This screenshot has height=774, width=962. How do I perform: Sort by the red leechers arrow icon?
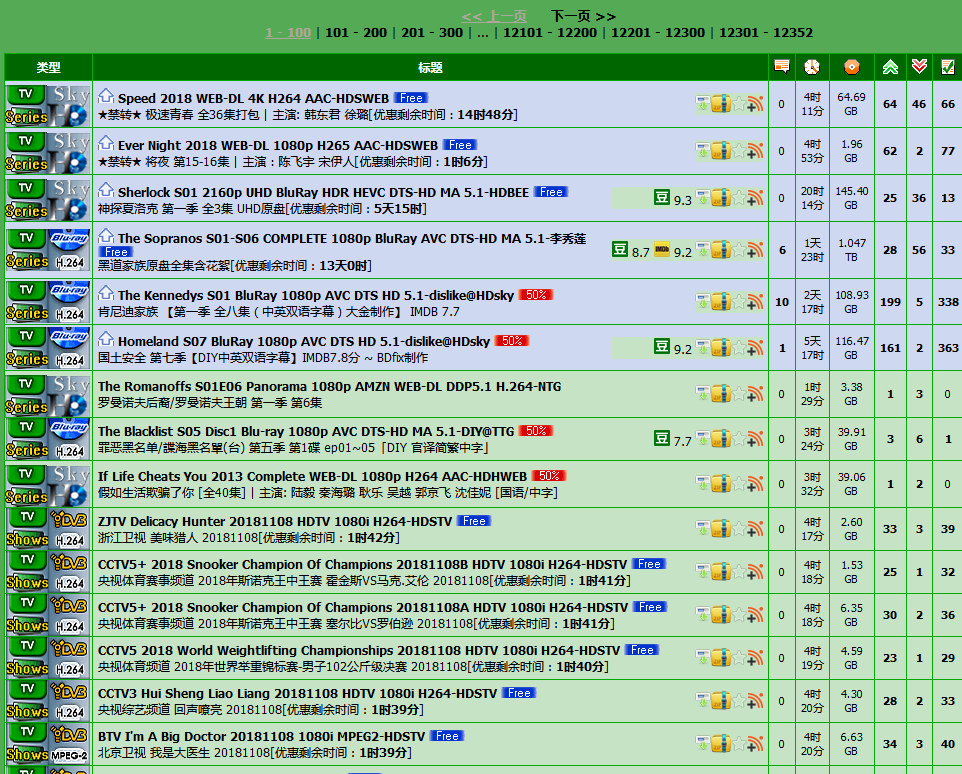point(919,66)
